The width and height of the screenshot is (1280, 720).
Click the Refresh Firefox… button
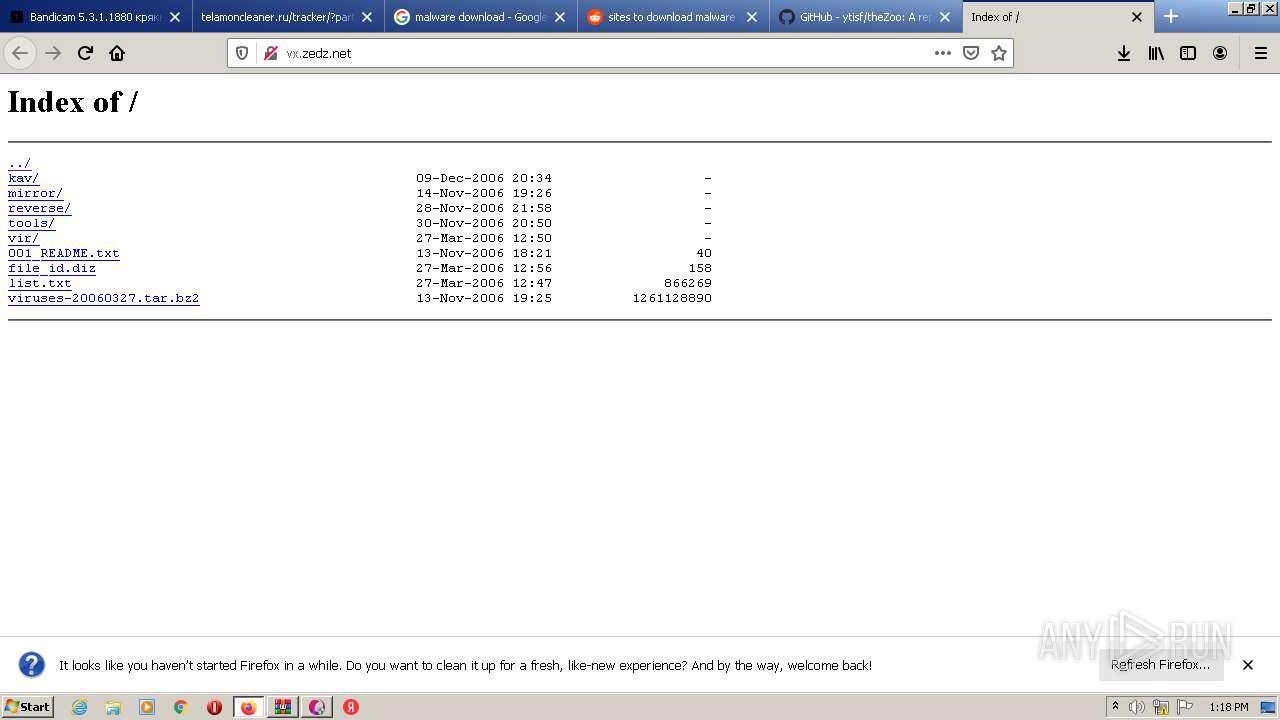1160,664
